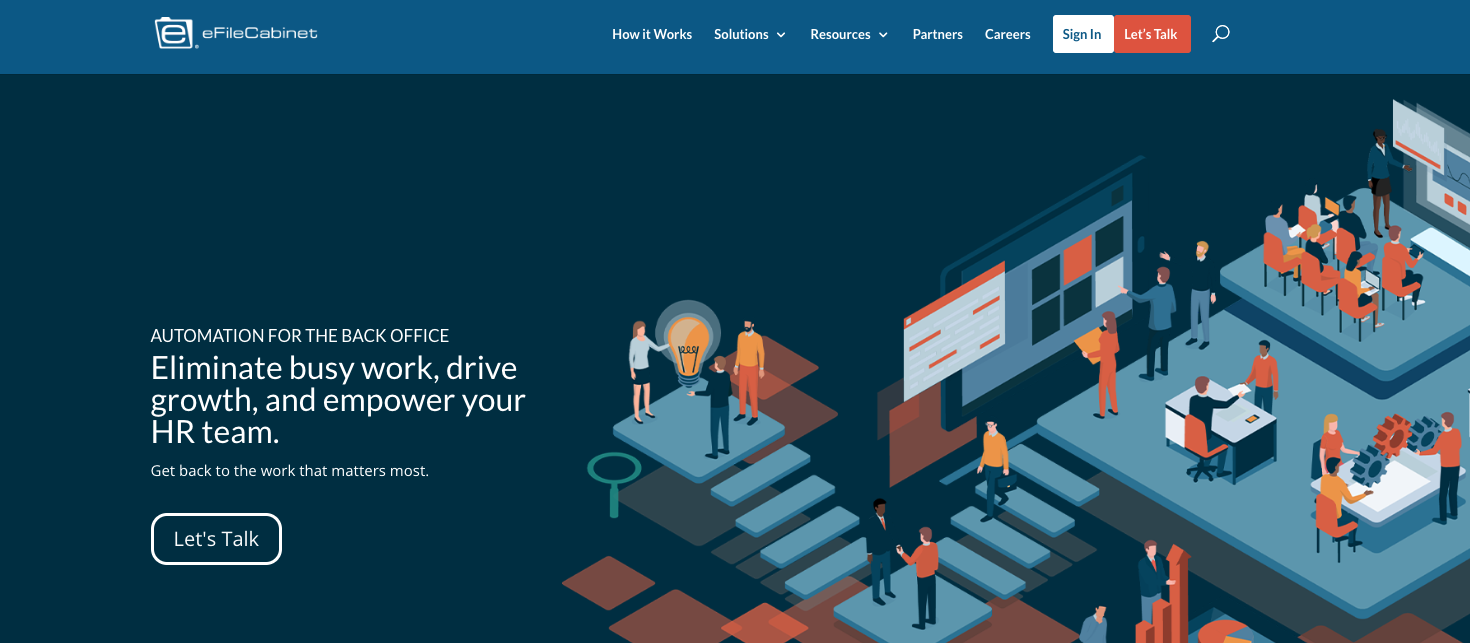Go to the Careers page
Screen dimensions: 1470x643
tap(1007, 34)
